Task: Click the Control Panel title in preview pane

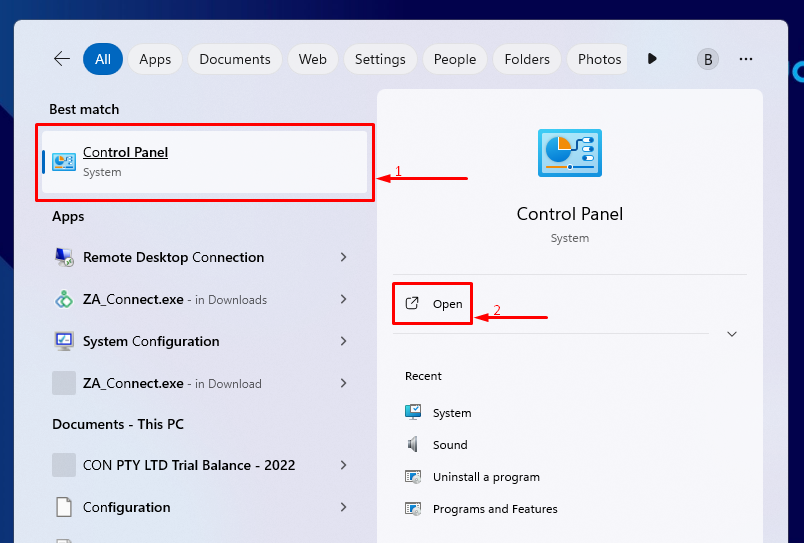Action: click(x=570, y=214)
